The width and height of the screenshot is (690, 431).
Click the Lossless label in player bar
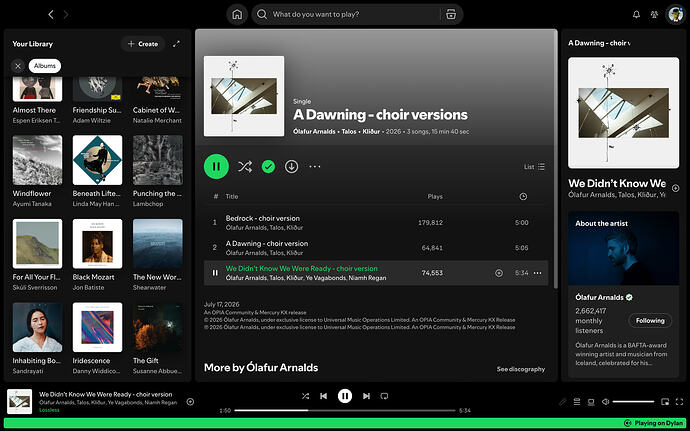tap(49, 410)
